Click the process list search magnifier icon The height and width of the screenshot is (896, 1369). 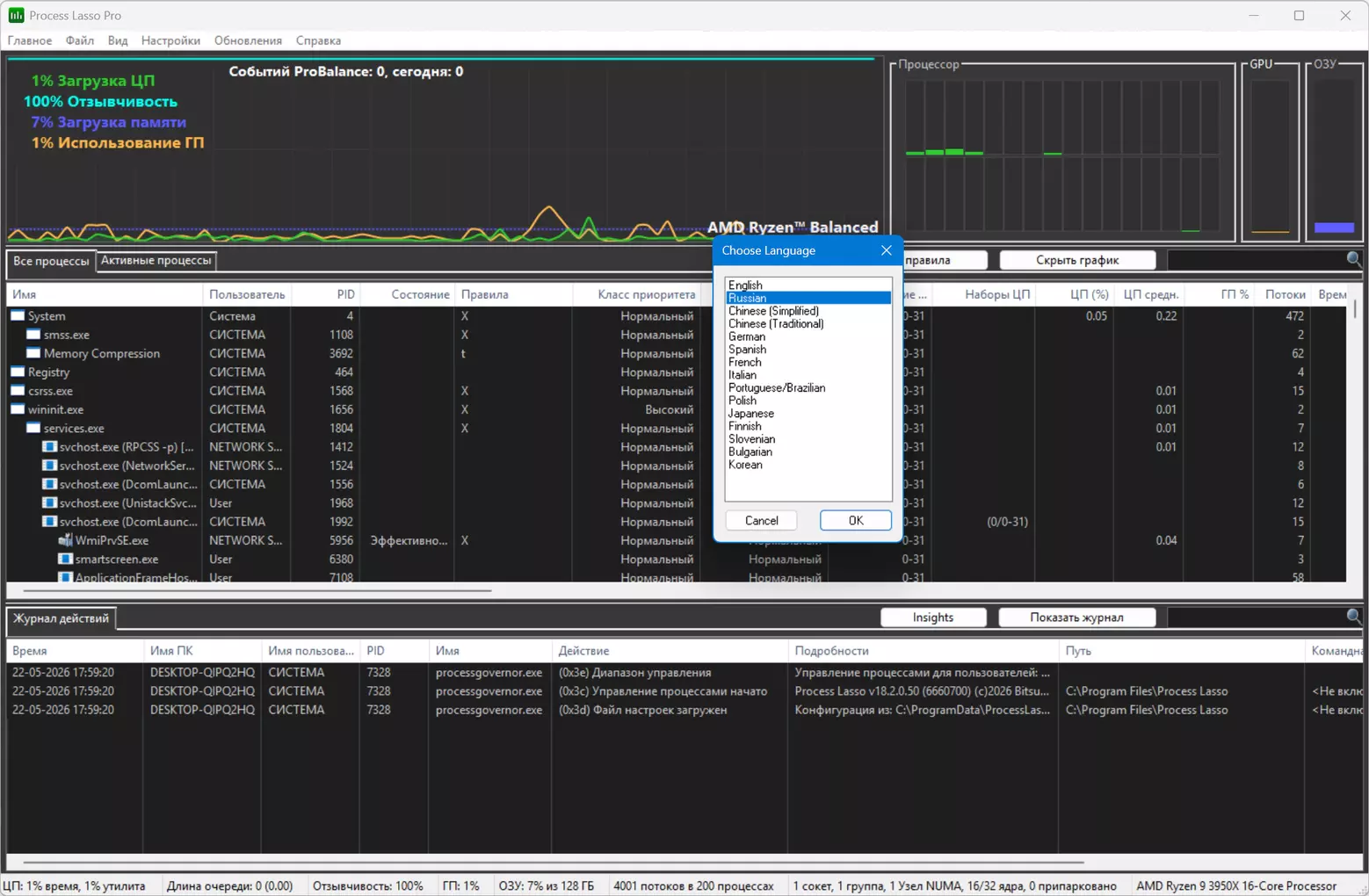[1354, 259]
